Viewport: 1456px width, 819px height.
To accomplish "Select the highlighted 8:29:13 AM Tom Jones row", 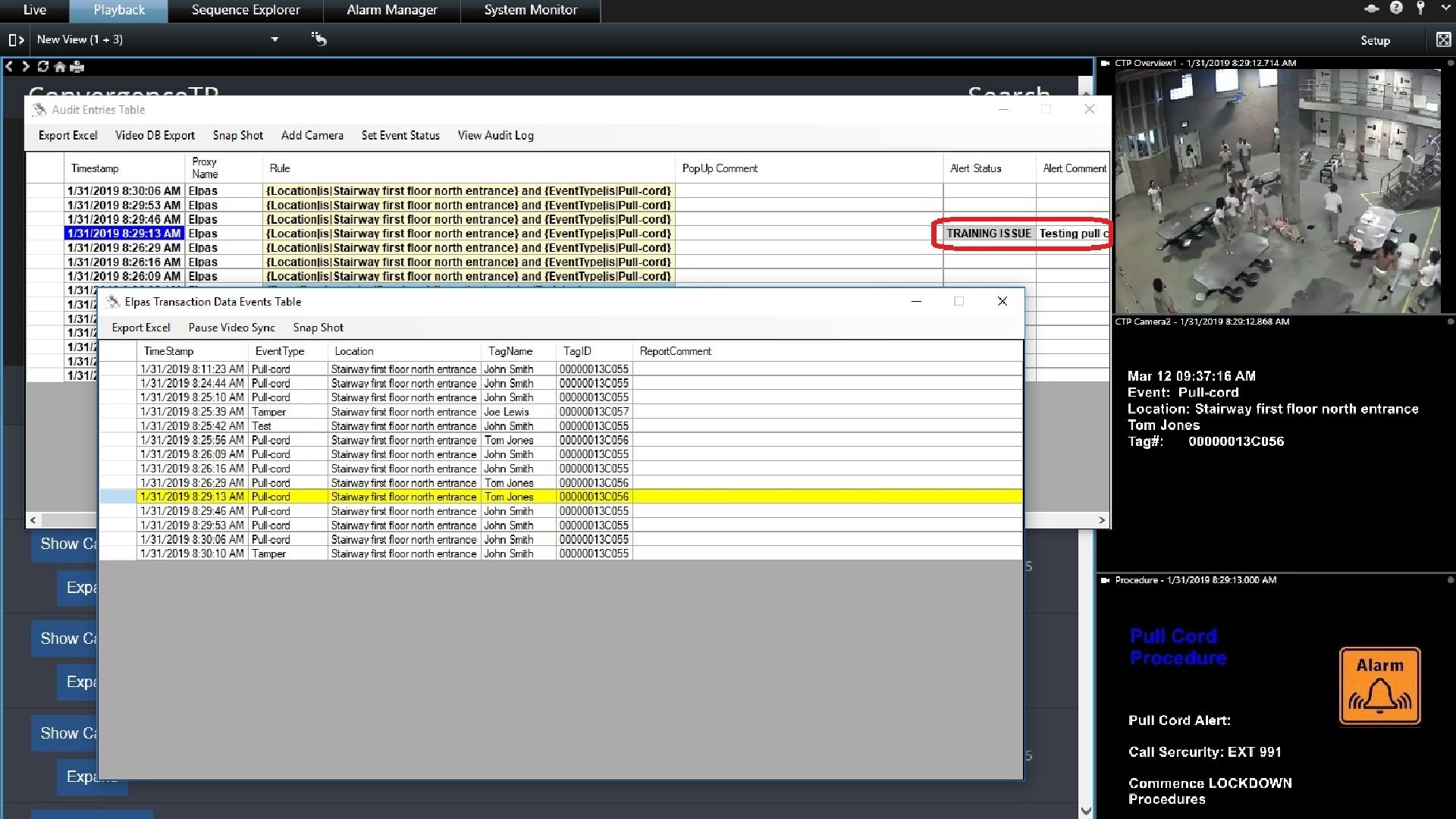I will click(x=509, y=497).
